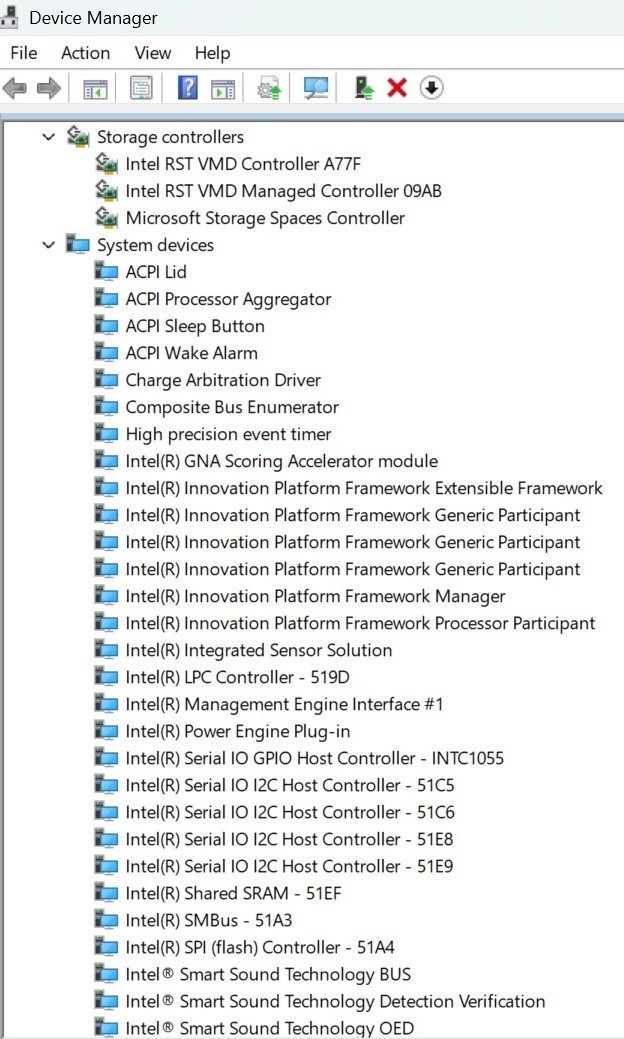This screenshot has width=624, height=1039.
Task: Open the Action menu
Action: [x=85, y=53]
